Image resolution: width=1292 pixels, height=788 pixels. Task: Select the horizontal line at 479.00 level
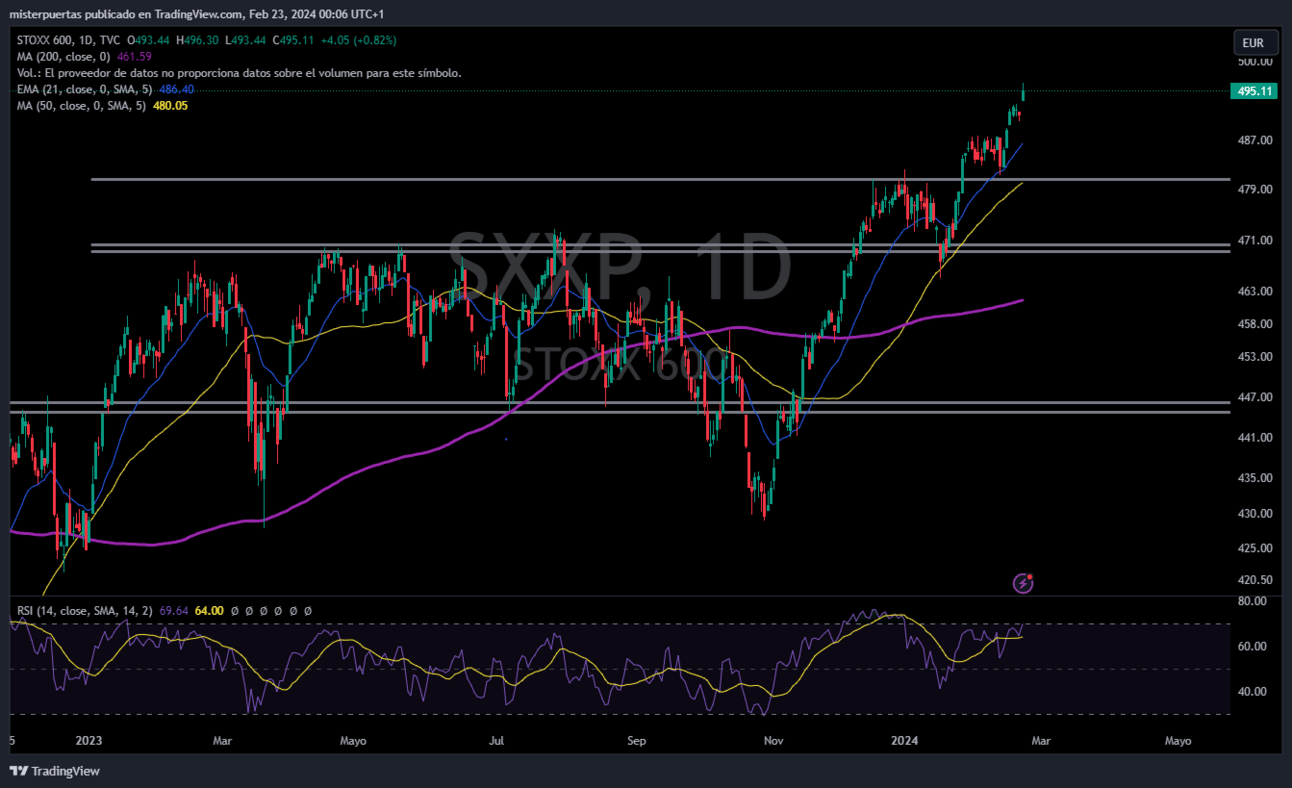560,179
